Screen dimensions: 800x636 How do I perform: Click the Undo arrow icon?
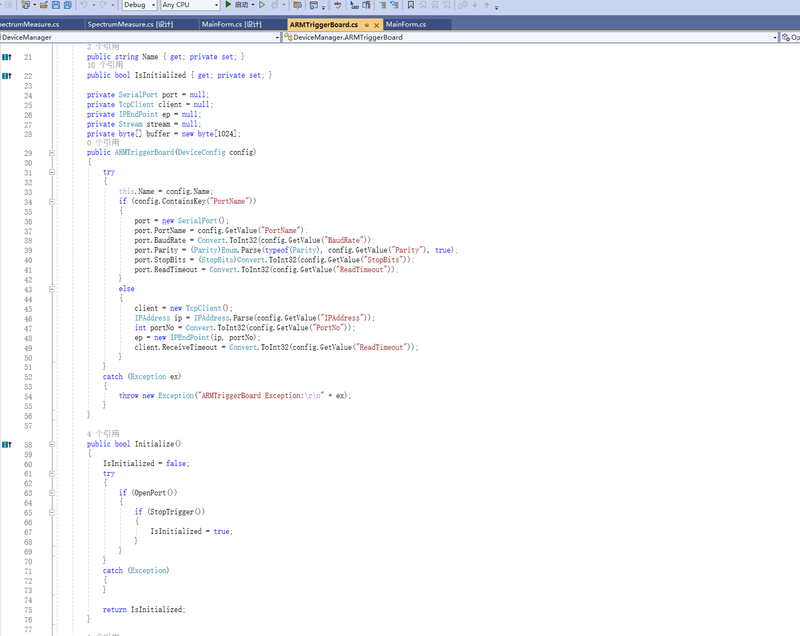[x=84, y=5]
